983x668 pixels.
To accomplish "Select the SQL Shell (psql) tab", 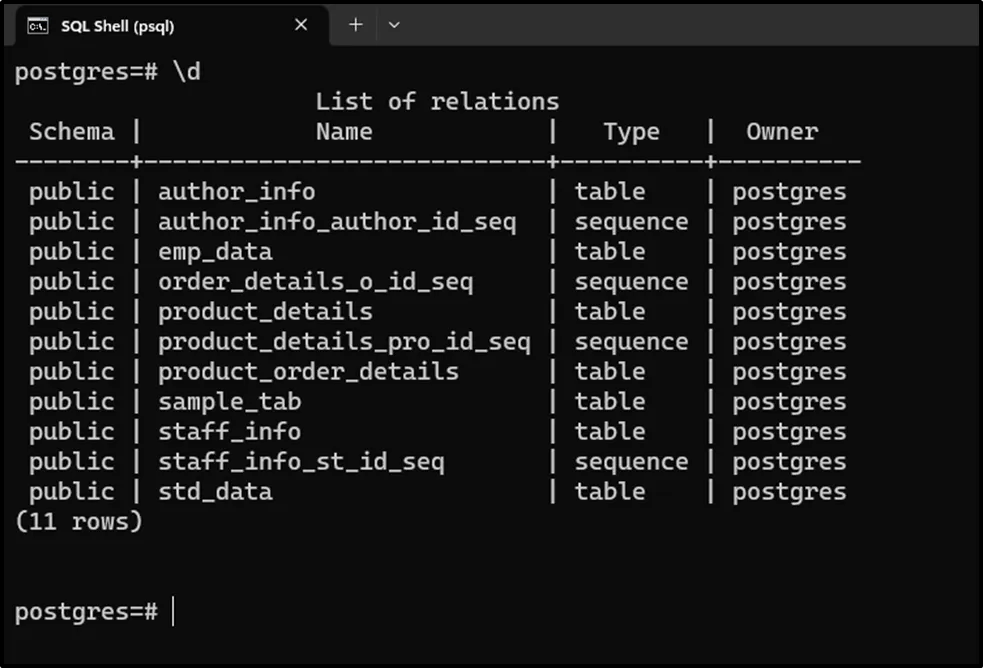I will tap(117, 26).
